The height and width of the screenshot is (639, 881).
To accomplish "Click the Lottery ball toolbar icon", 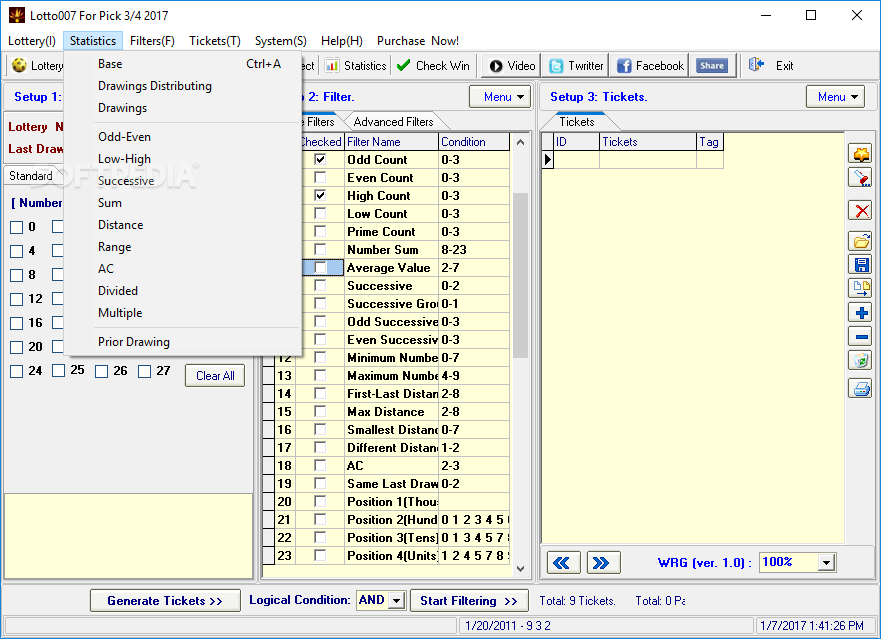I will pos(19,66).
